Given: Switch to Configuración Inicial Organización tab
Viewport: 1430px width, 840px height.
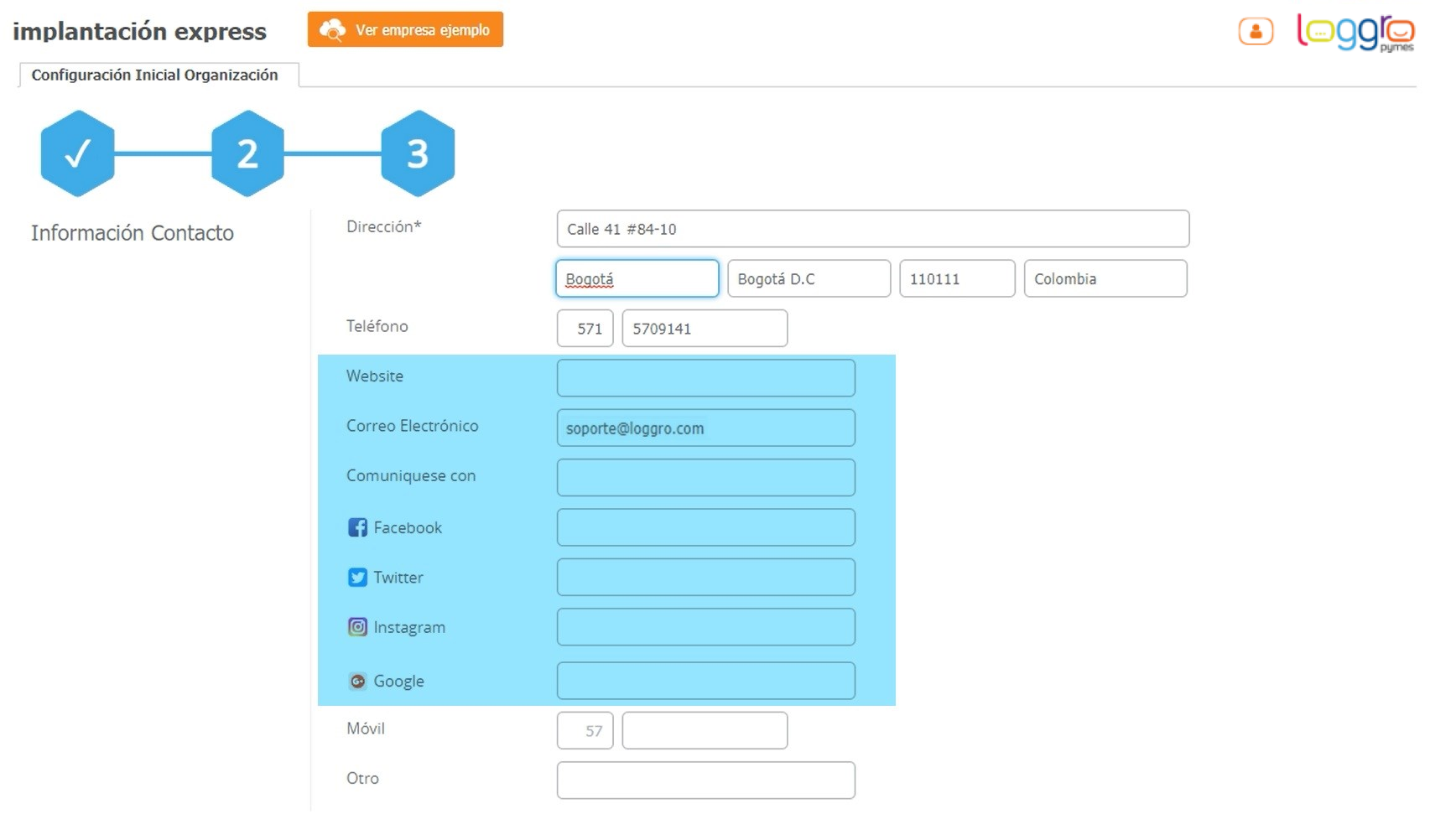Looking at the screenshot, I should 155,75.
